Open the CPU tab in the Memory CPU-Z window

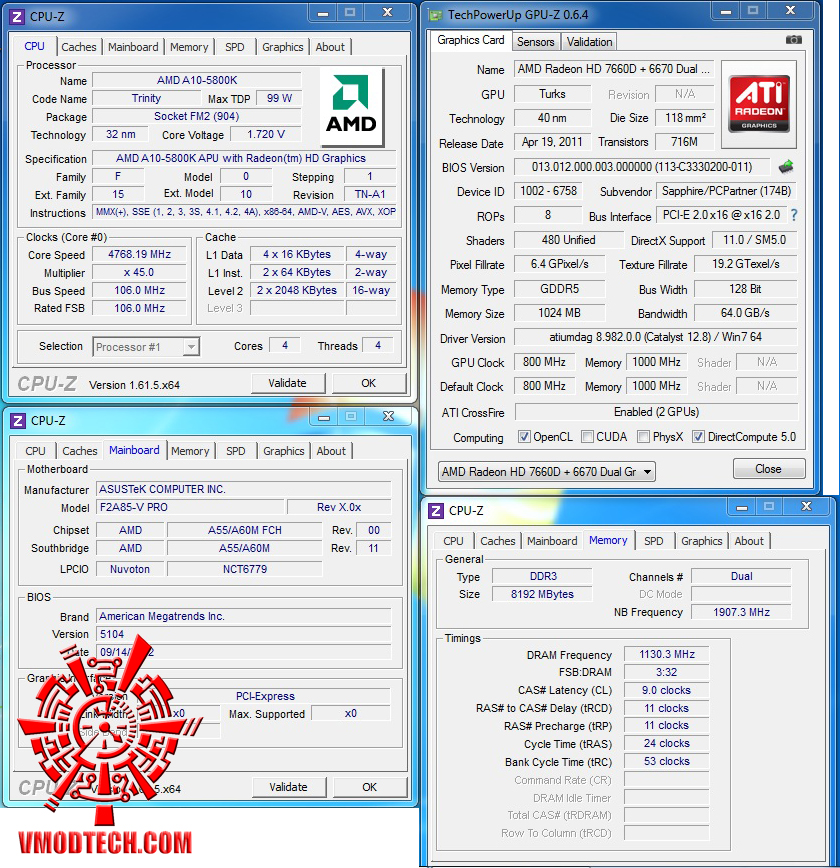tap(454, 541)
